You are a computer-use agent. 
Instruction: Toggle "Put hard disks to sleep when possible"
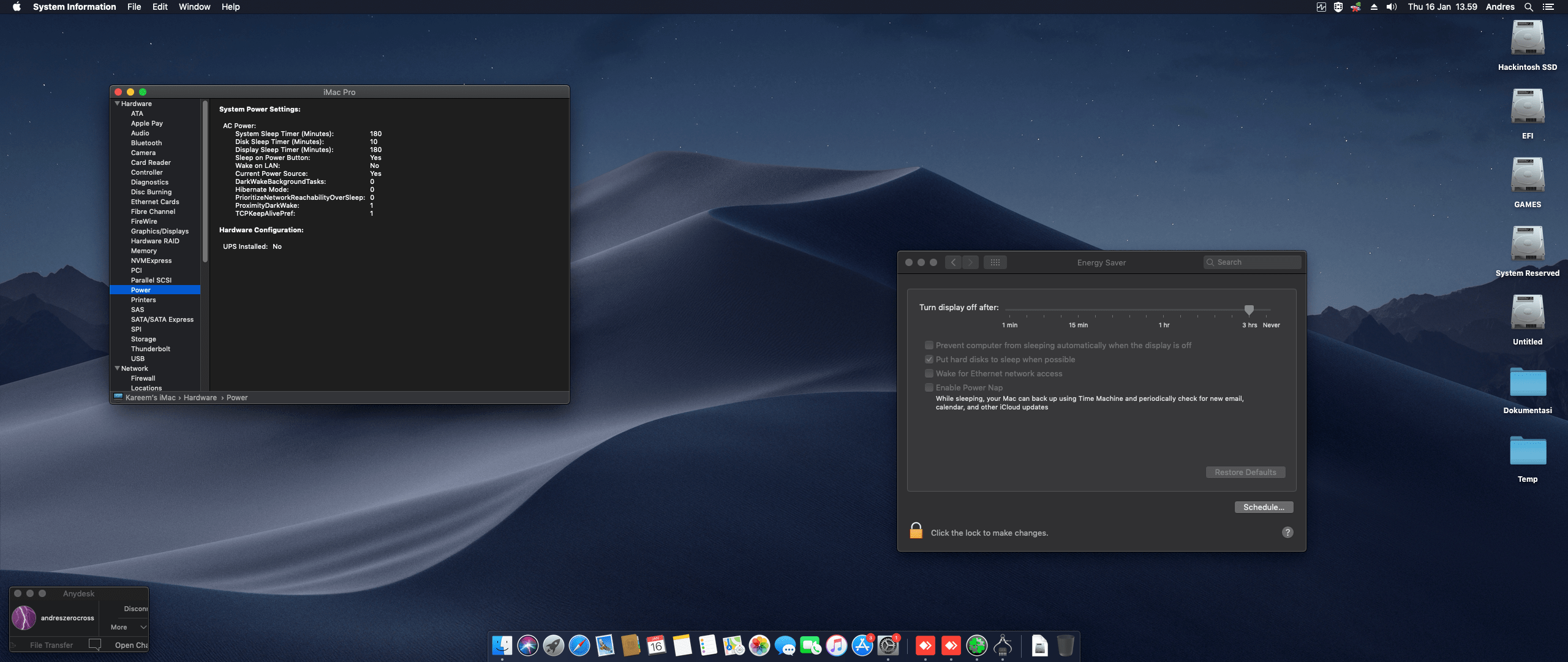pyautogui.click(x=929, y=359)
